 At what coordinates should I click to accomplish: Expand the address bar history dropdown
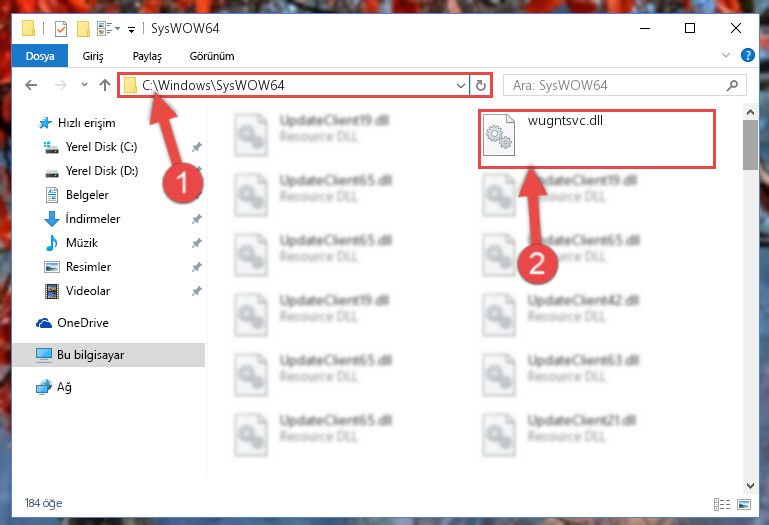coord(461,85)
